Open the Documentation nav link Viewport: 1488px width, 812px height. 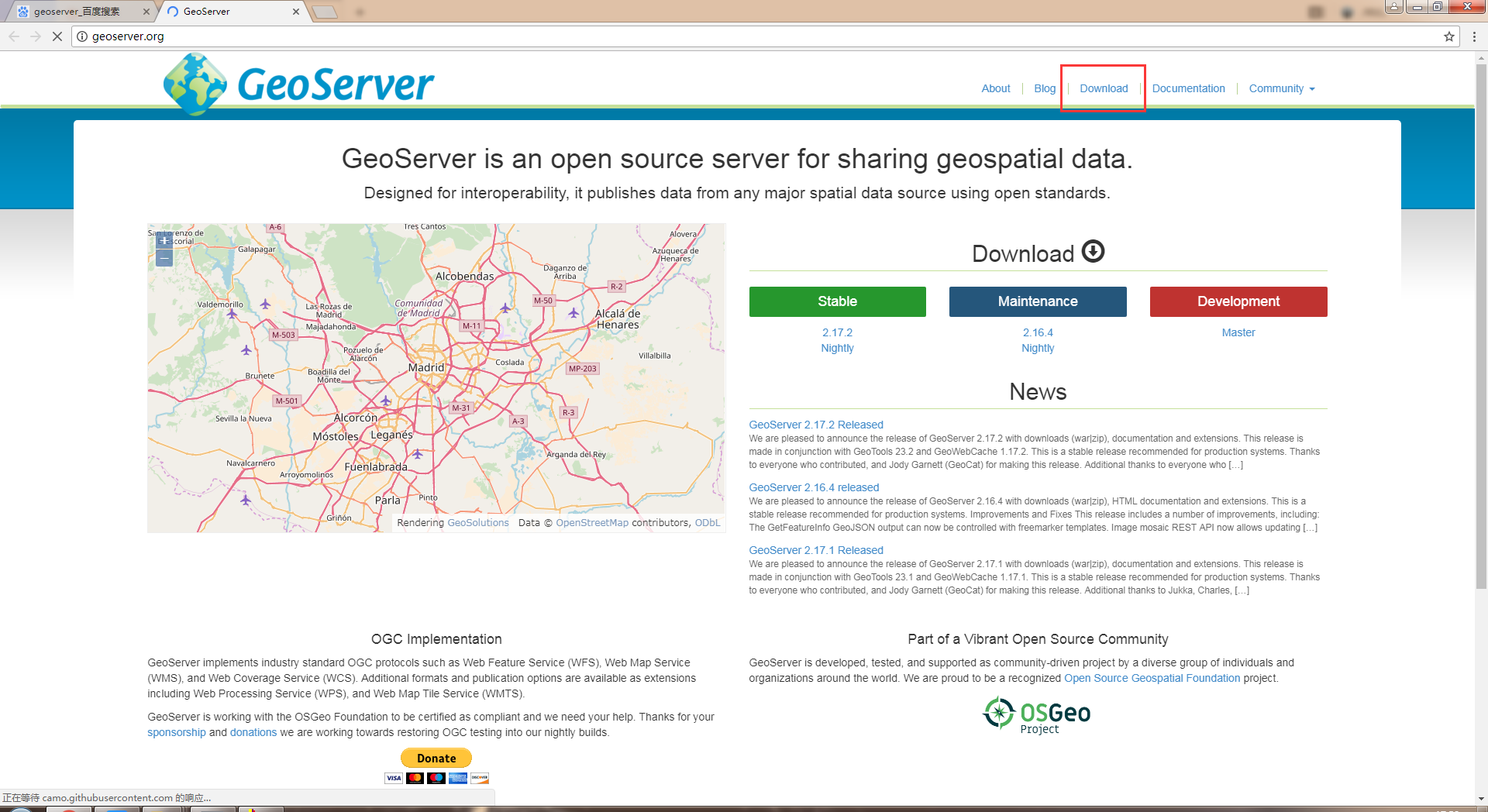[1188, 88]
